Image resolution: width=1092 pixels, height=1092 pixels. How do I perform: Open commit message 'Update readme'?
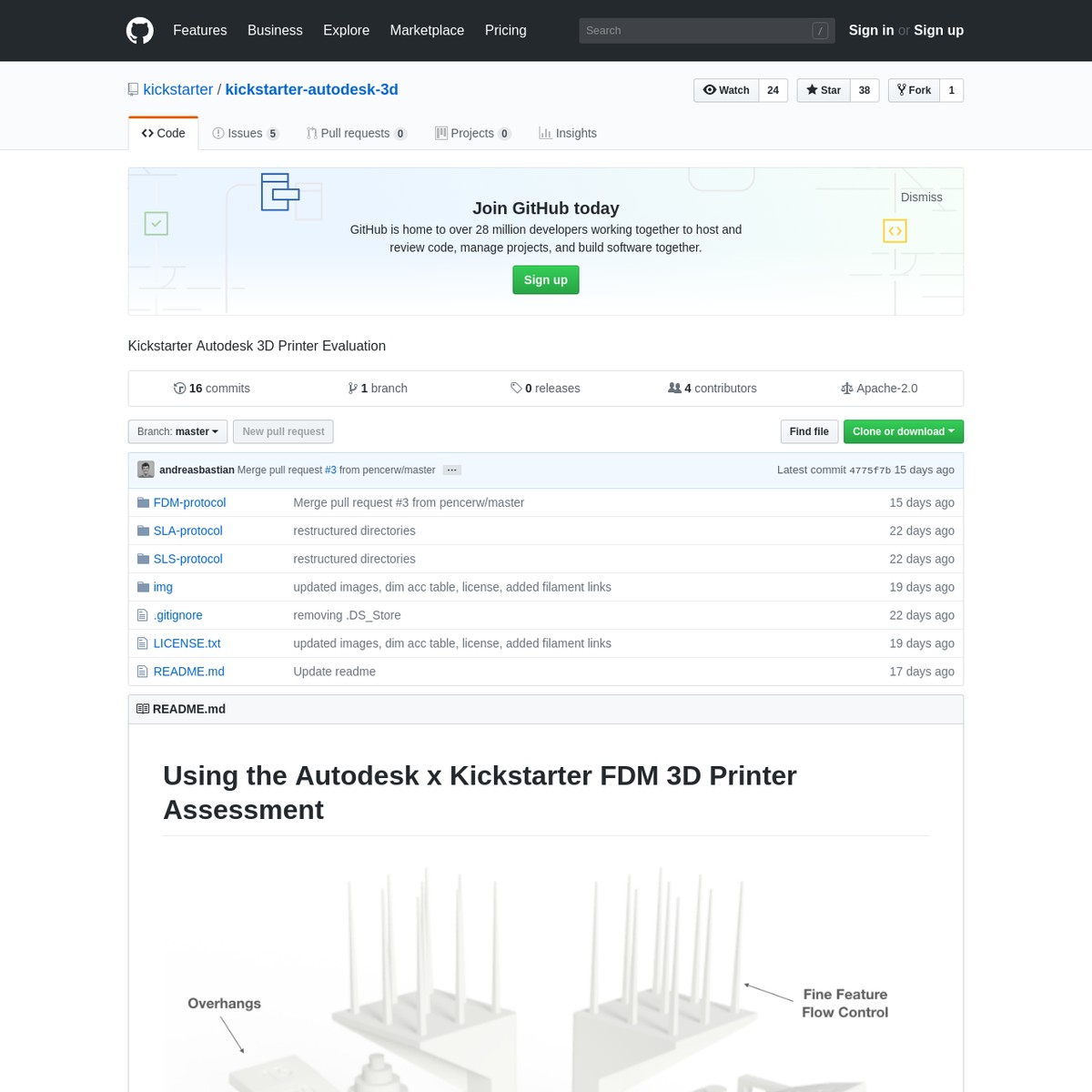click(x=334, y=672)
